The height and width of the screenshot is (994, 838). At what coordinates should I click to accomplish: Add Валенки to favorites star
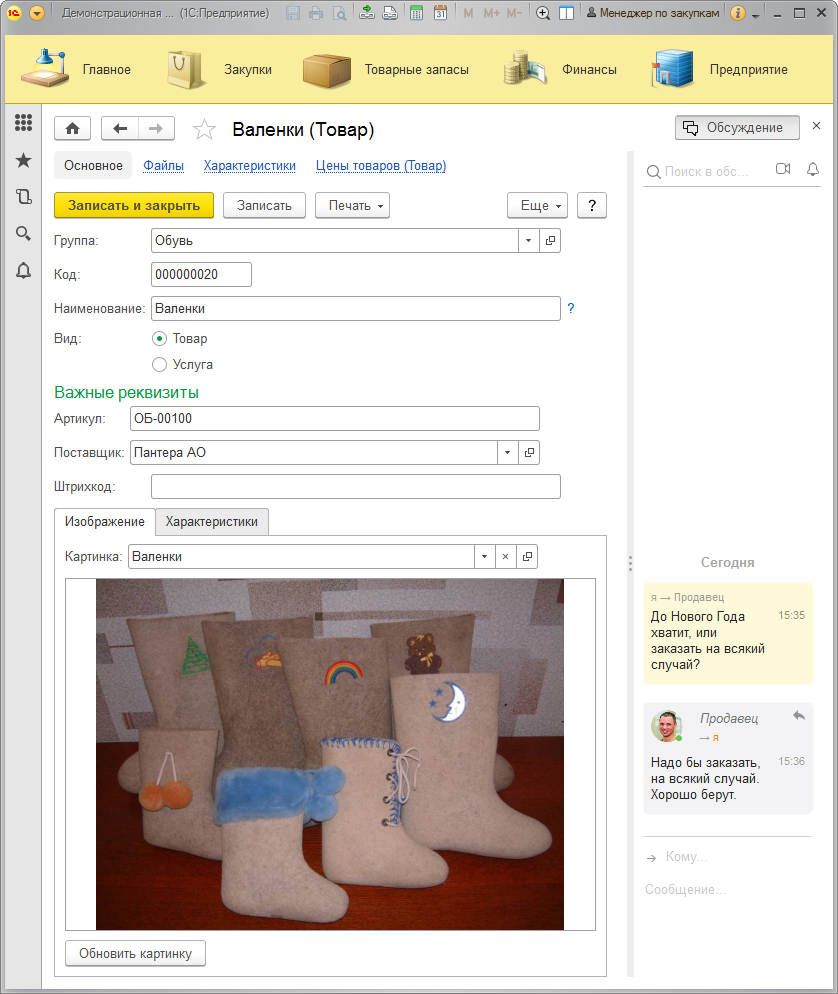point(204,129)
